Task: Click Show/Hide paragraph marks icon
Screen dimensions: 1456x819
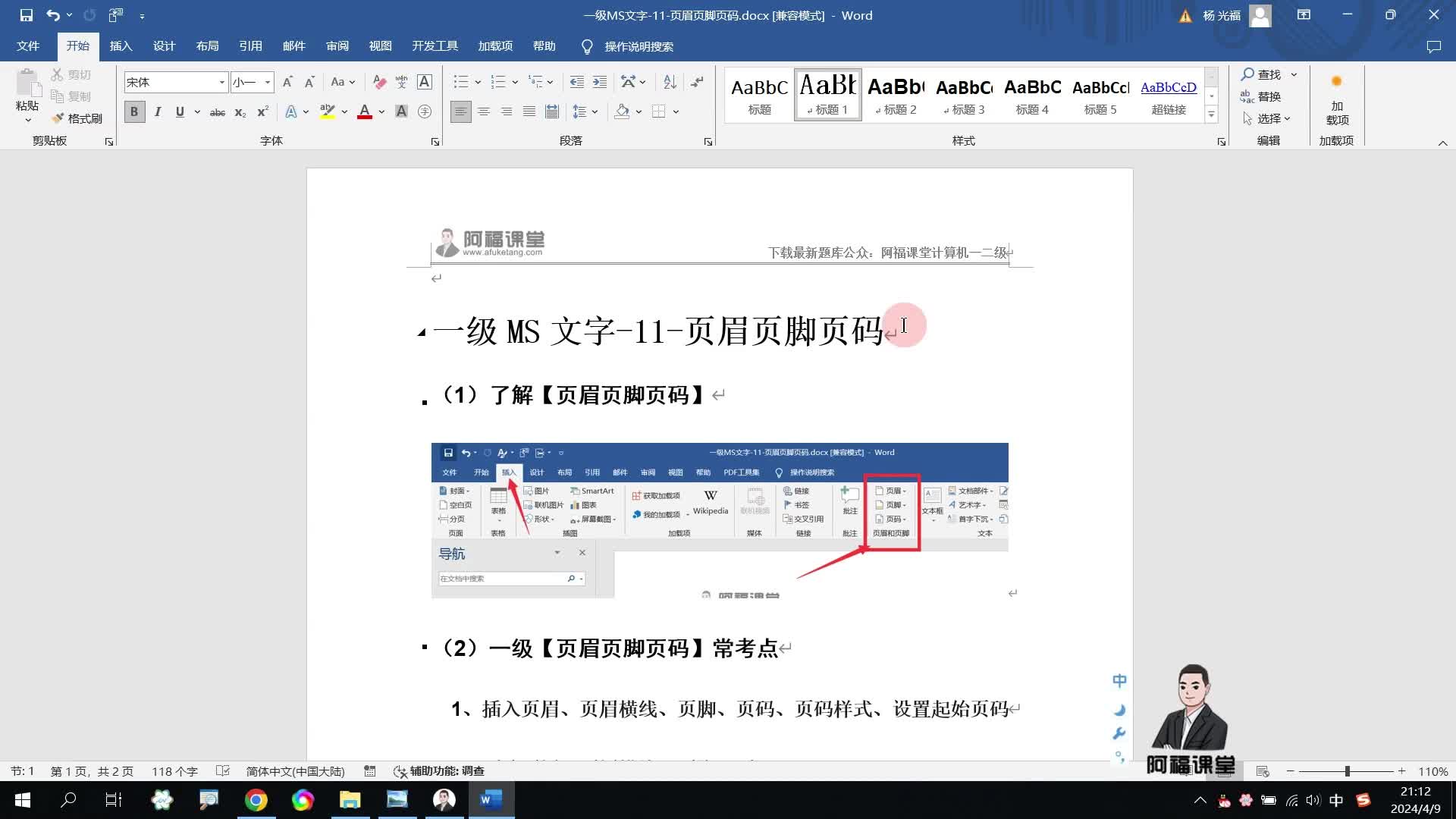Action: [x=697, y=82]
